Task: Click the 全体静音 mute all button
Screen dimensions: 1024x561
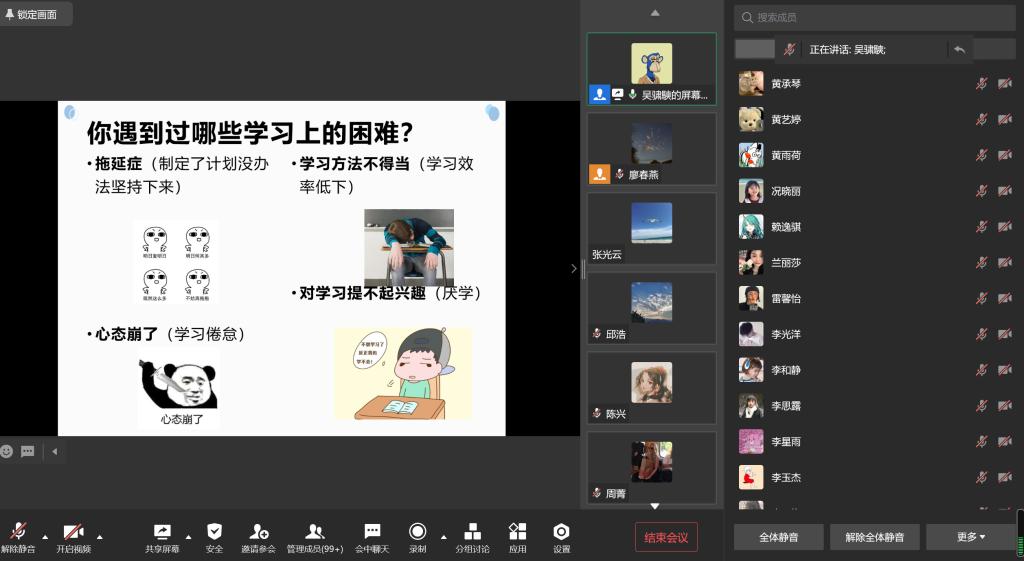Action: coord(779,537)
